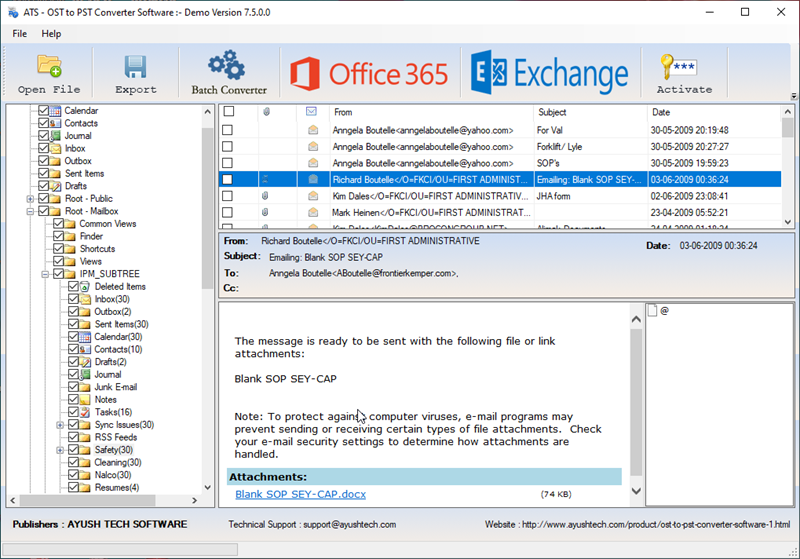Expand the Root - Public tree node
Viewport: 800px width, 559px height.
point(31,199)
